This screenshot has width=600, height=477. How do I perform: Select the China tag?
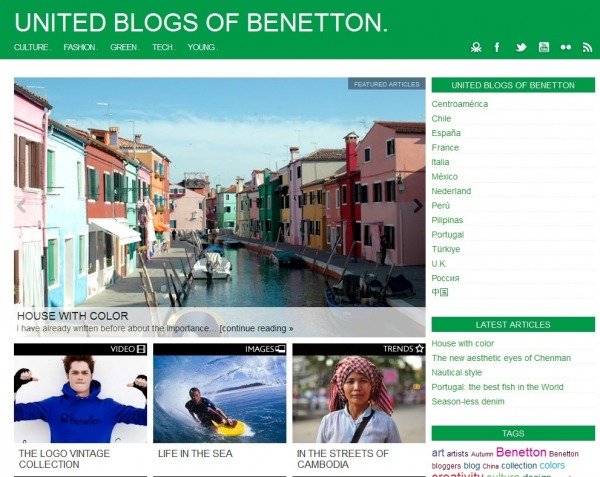pos(491,467)
